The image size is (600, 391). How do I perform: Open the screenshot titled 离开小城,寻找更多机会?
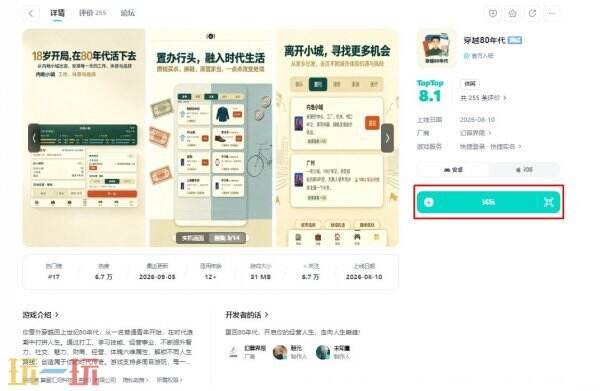(338, 138)
